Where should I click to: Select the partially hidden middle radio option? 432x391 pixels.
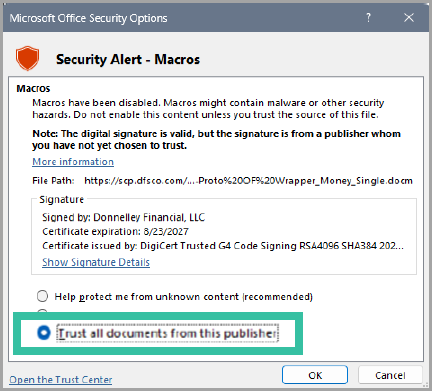pyautogui.click(x=42, y=311)
